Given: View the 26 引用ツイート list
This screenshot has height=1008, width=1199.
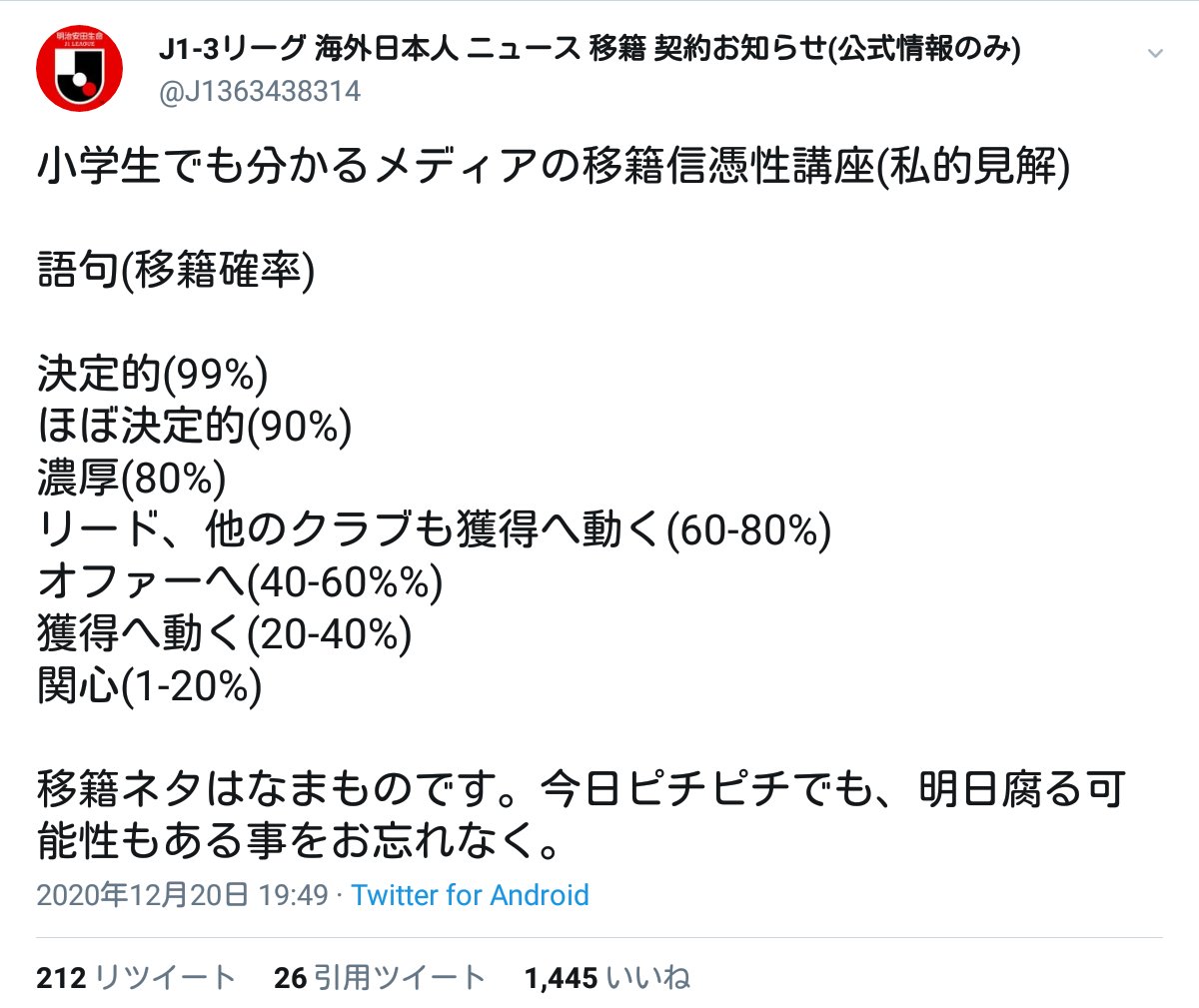Looking at the screenshot, I should click(x=380, y=977).
